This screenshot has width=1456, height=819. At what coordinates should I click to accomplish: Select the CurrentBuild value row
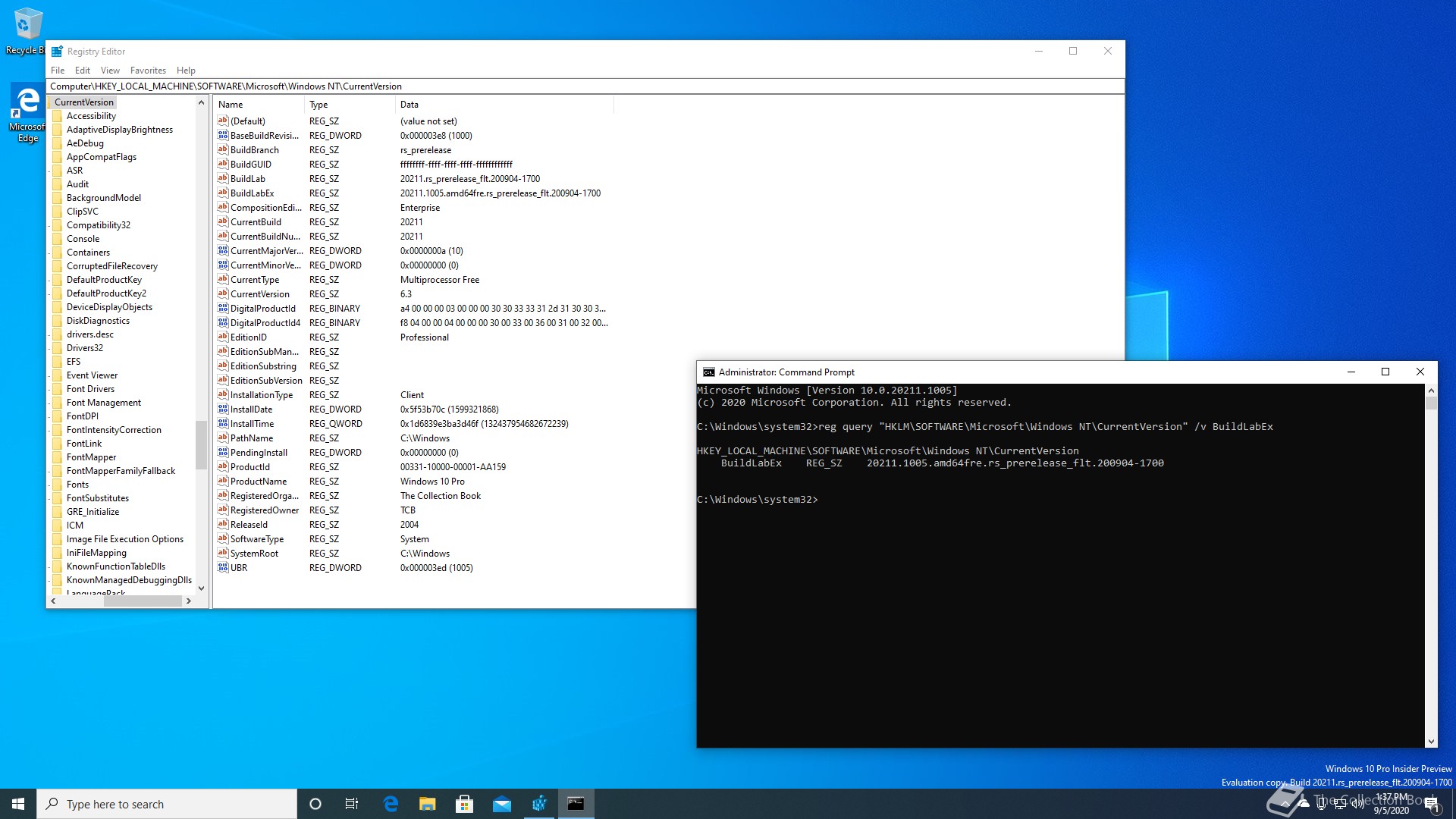pyautogui.click(x=413, y=222)
